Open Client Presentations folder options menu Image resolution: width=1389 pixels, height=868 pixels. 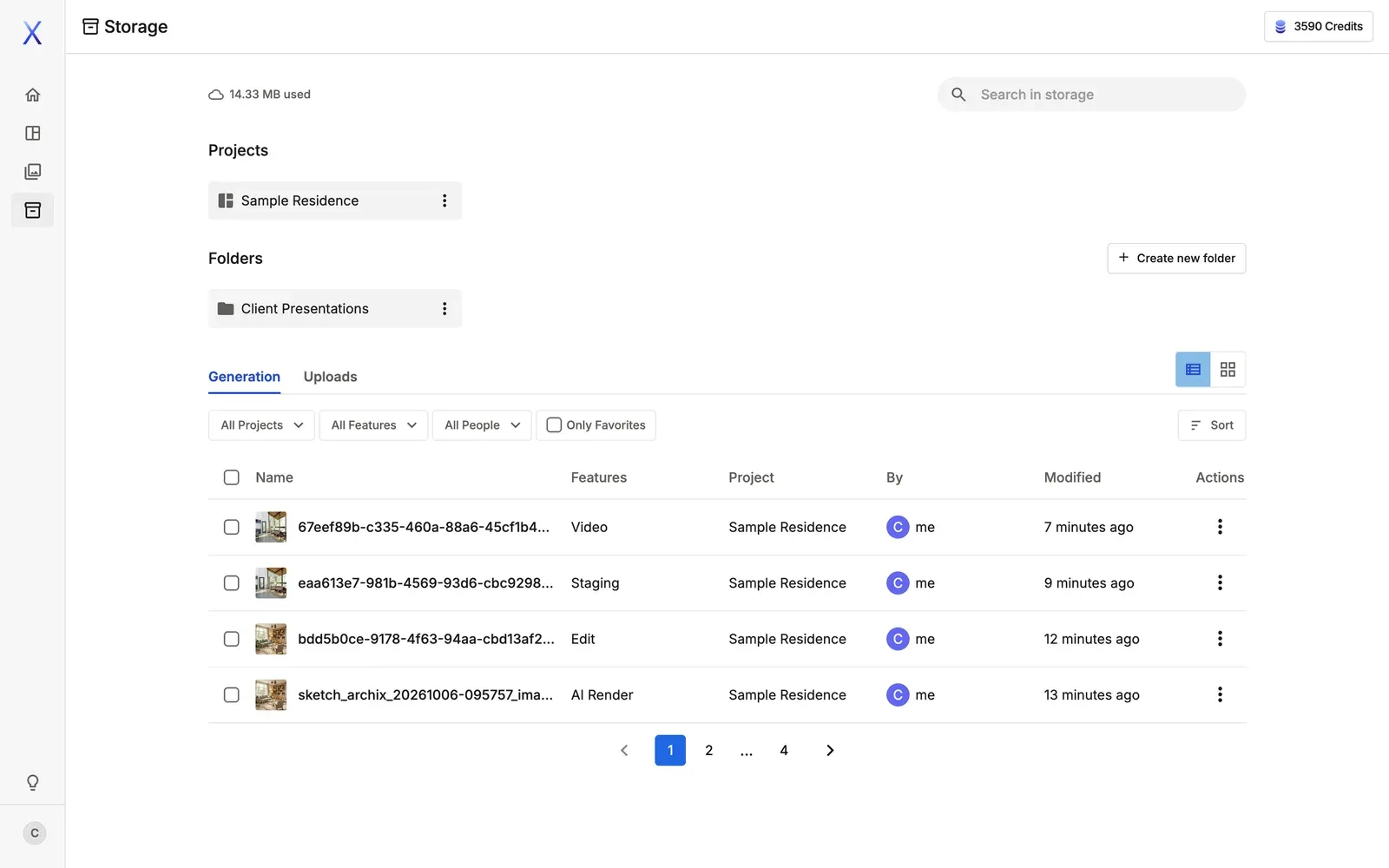pyautogui.click(x=444, y=309)
